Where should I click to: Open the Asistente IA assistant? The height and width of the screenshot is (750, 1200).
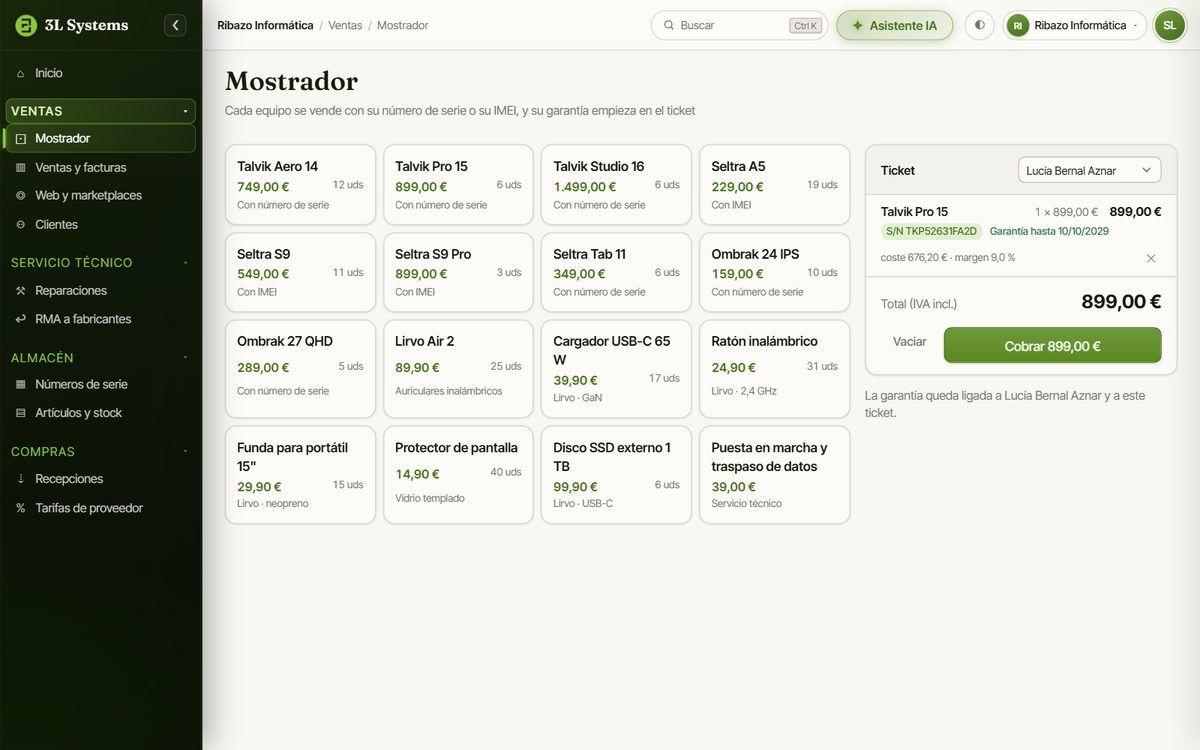click(x=895, y=25)
